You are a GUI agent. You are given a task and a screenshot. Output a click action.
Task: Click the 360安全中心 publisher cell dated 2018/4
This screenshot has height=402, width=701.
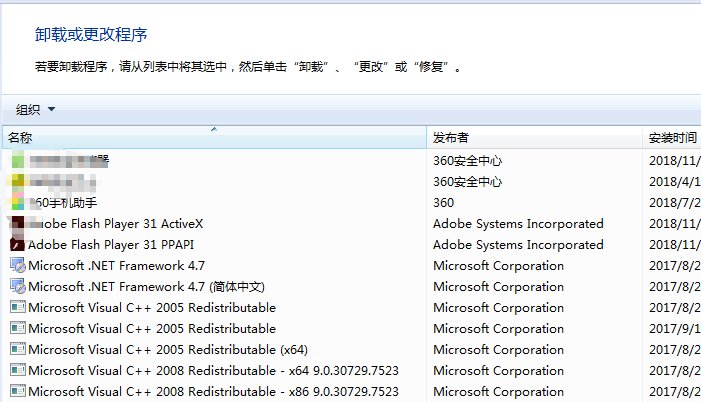click(x=468, y=182)
